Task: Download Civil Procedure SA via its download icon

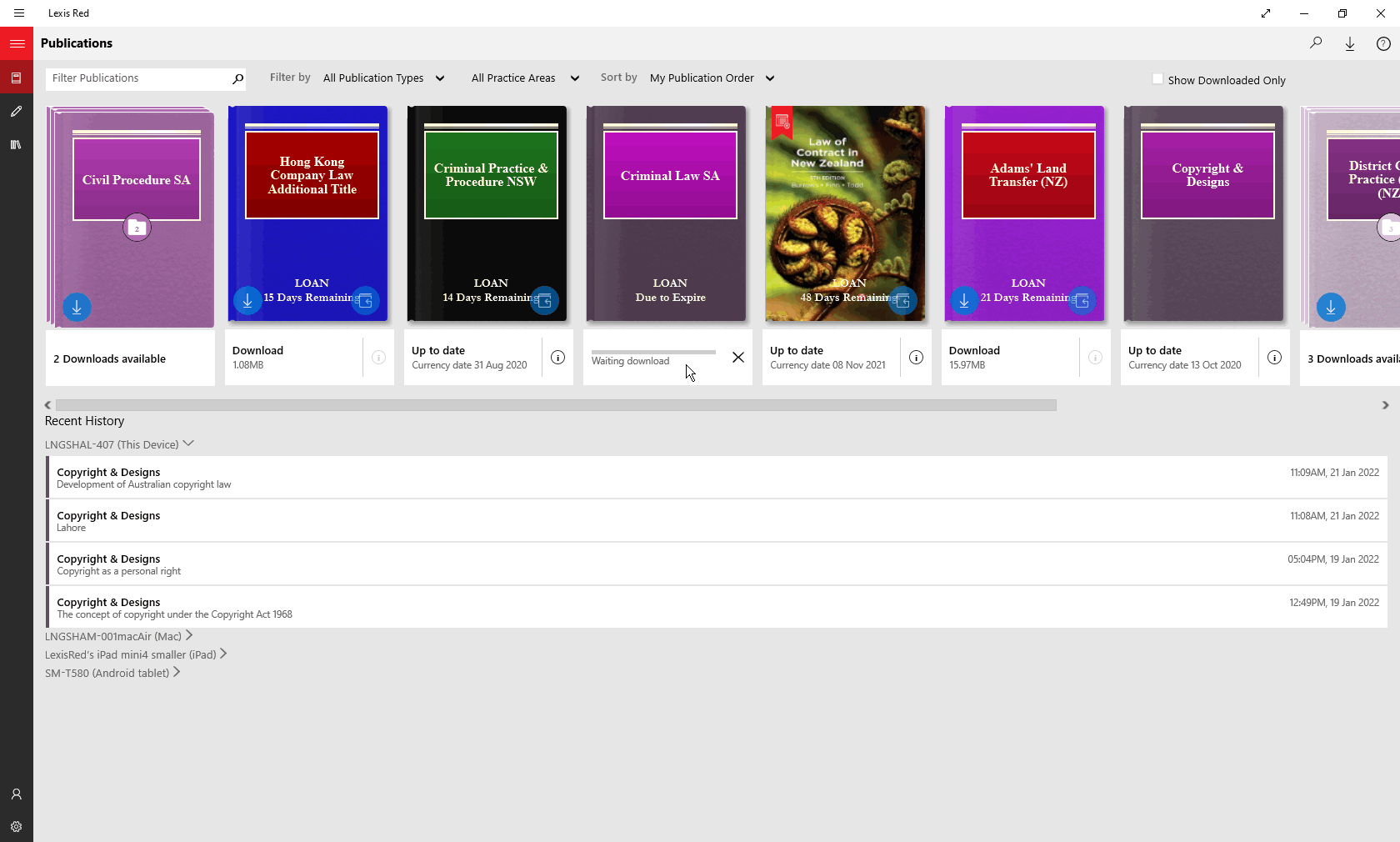Action: coord(77,307)
